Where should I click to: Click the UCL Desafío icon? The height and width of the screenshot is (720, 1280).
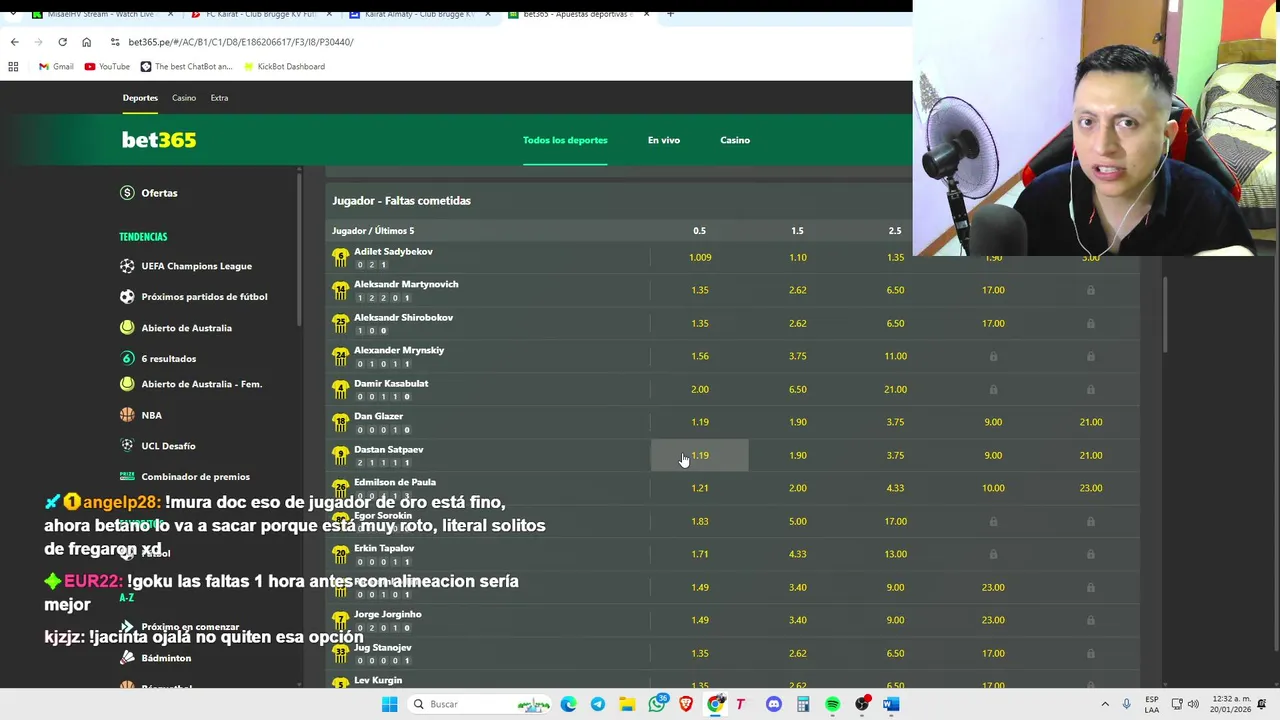coord(127,446)
